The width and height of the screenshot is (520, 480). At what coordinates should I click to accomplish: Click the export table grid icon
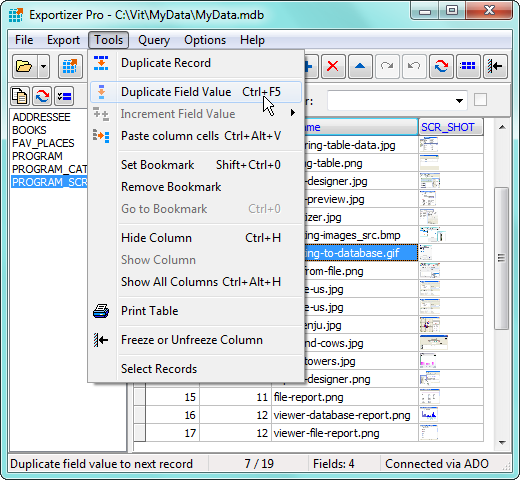70,66
